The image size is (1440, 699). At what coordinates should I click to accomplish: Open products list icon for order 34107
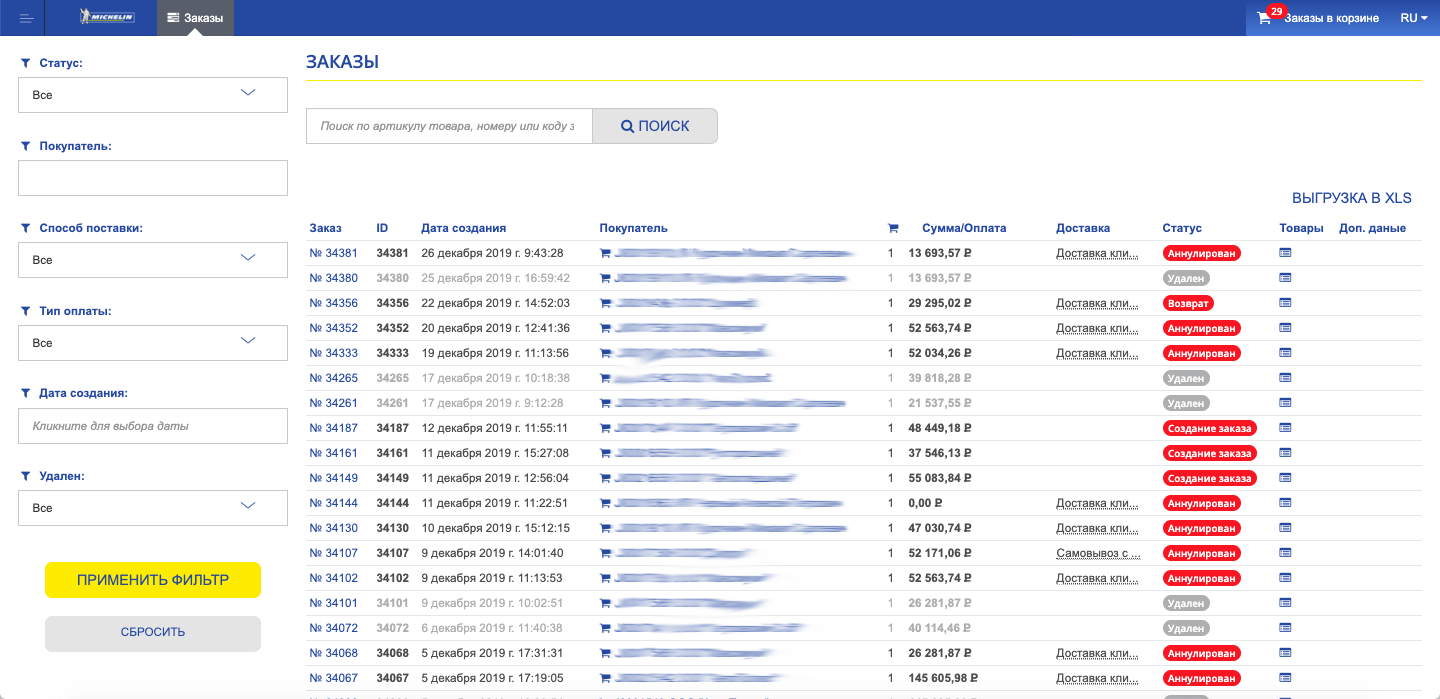[x=1286, y=553]
